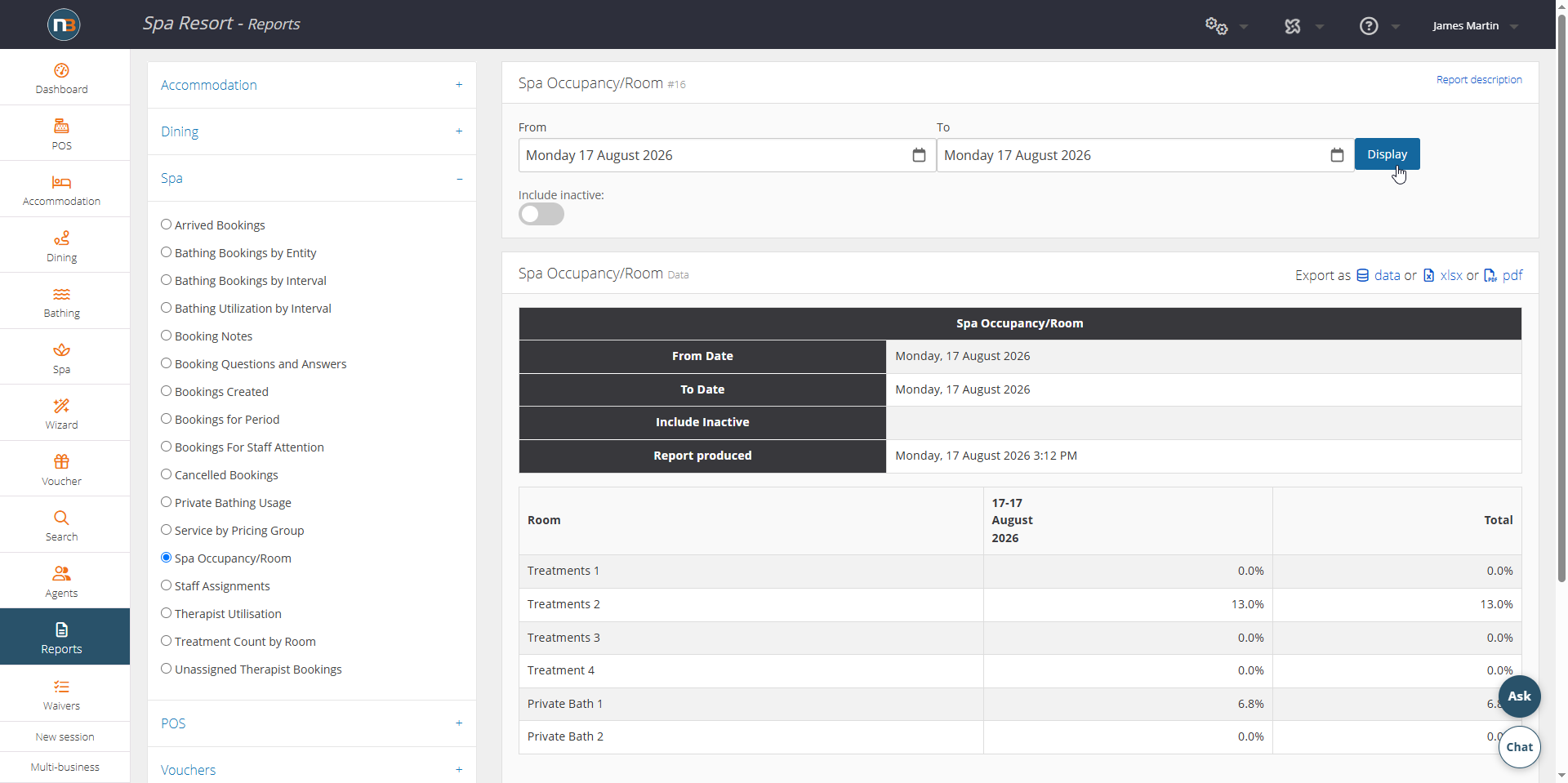Viewport: 1568px width, 783px height.
Task: Open the Dining sidebar icon
Action: 61,238
